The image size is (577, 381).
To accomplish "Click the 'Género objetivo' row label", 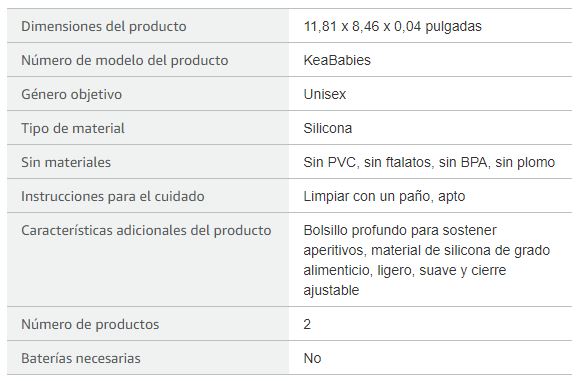I will (x=71, y=95).
